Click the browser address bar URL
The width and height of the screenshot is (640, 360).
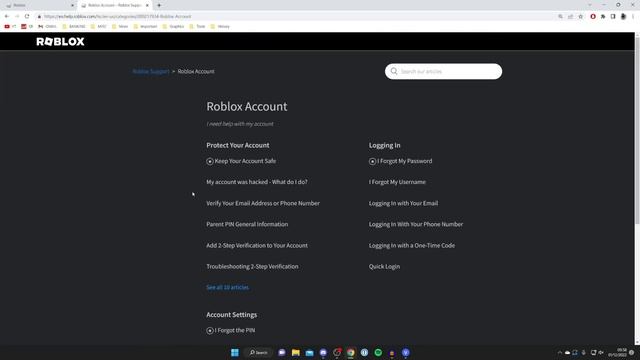pyautogui.click(x=118, y=16)
